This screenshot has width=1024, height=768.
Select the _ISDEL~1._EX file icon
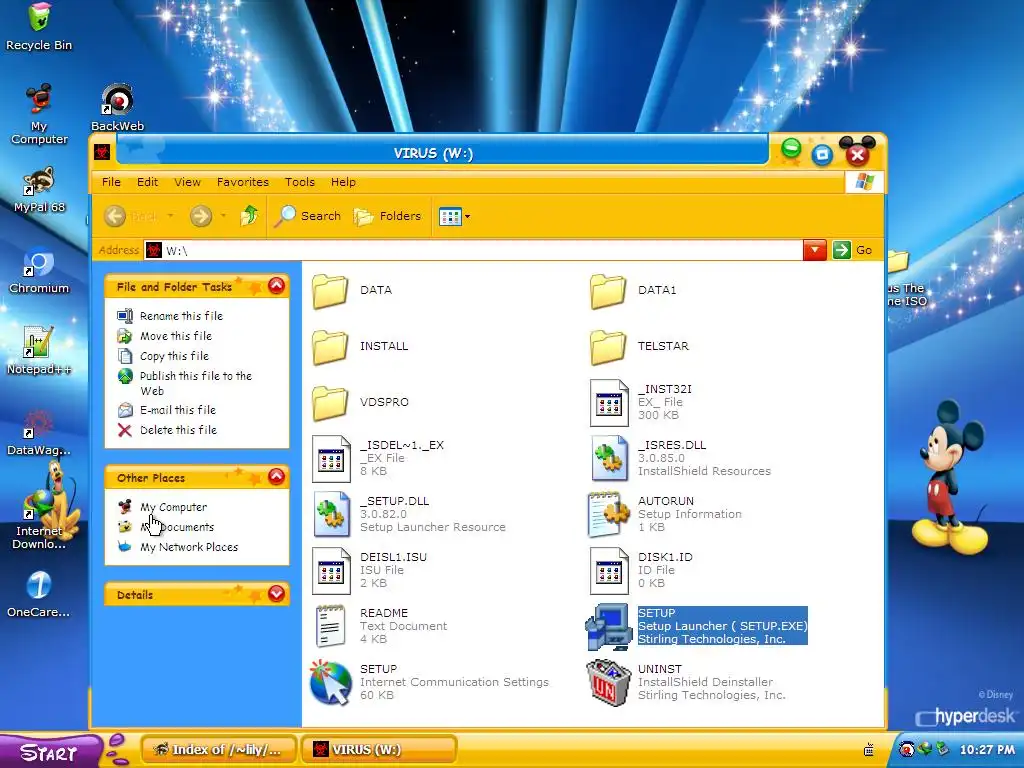331,459
